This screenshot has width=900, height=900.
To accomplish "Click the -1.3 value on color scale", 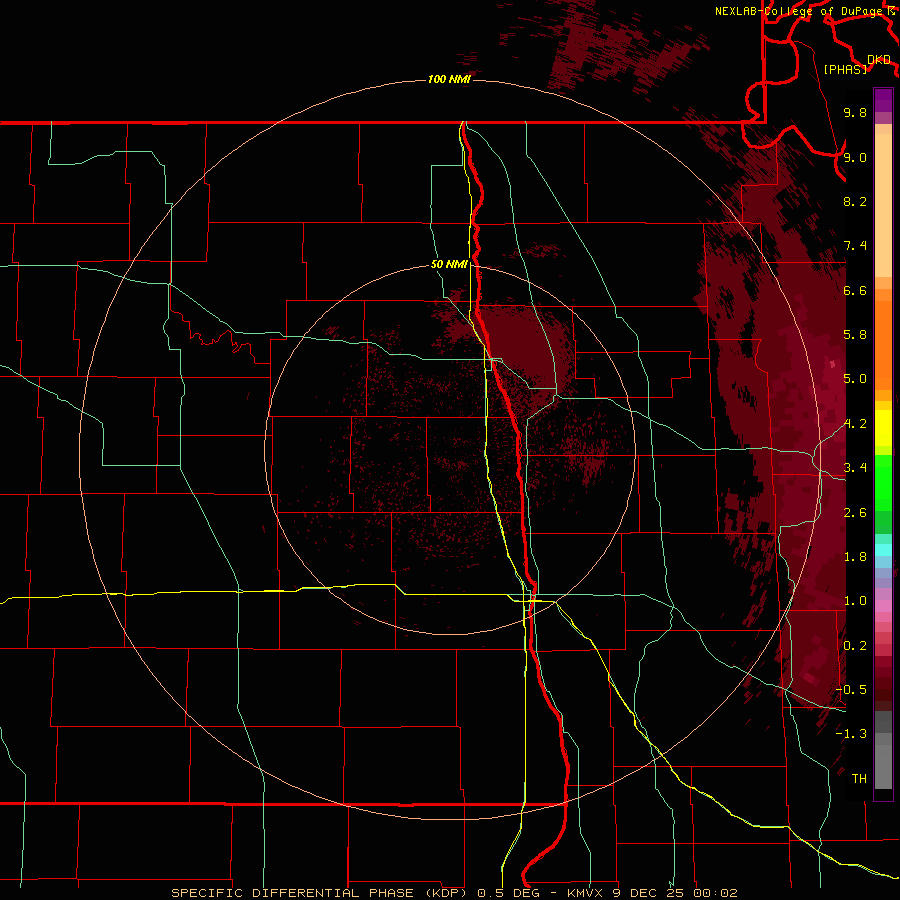I will coord(851,734).
